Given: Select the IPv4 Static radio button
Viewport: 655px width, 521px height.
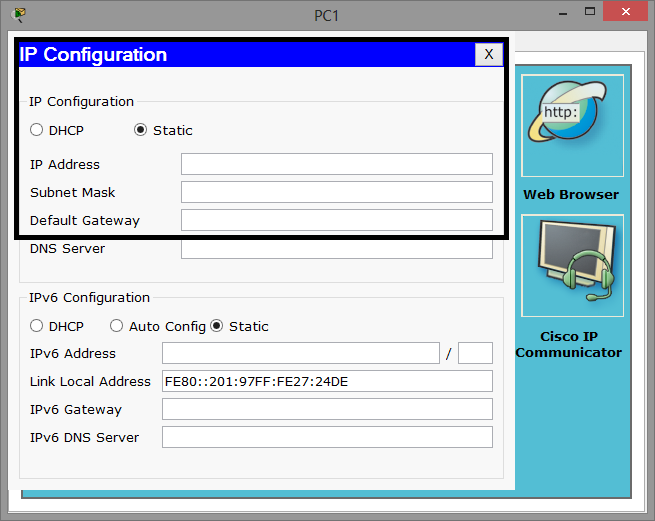Looking at the screenshot, I should (x=140, y=130).
